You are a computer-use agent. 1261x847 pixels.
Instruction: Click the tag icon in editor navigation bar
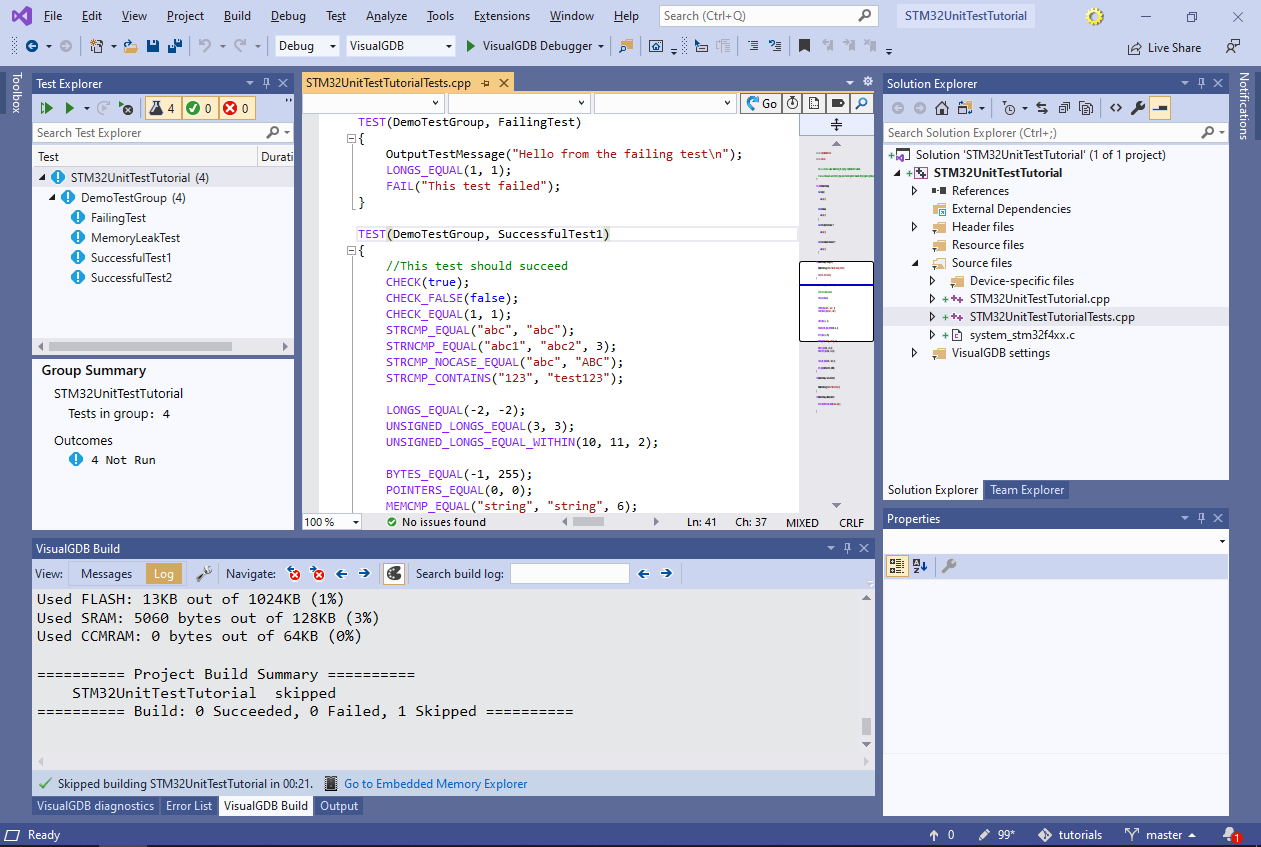[x=839, y=103]
